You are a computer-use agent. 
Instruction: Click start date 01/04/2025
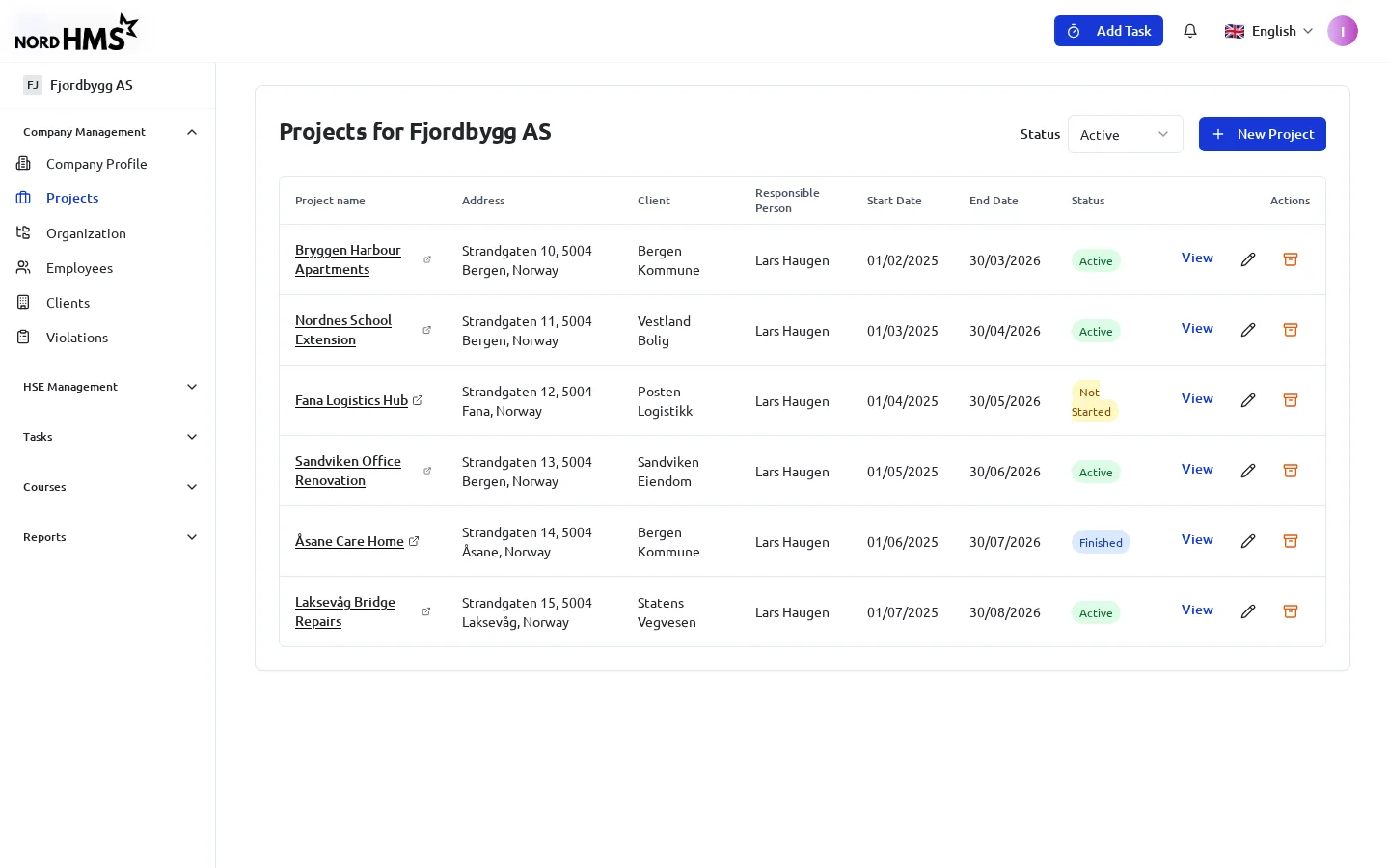pos(903,401)
